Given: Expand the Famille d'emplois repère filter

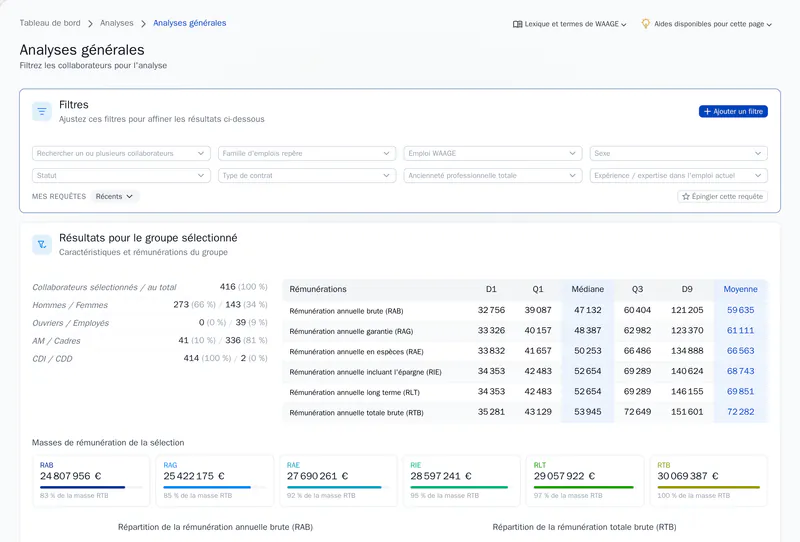Looking at the screenshot, I should (307, 153).
